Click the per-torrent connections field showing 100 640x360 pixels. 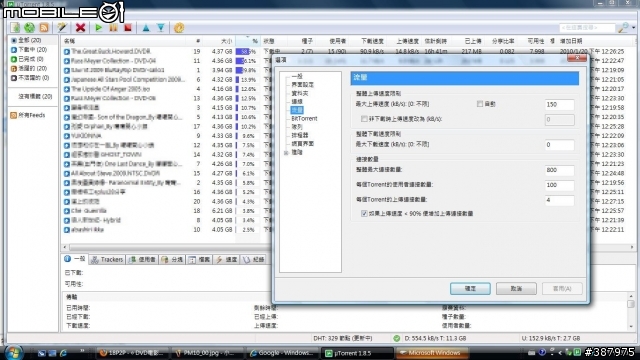(559, 185)
